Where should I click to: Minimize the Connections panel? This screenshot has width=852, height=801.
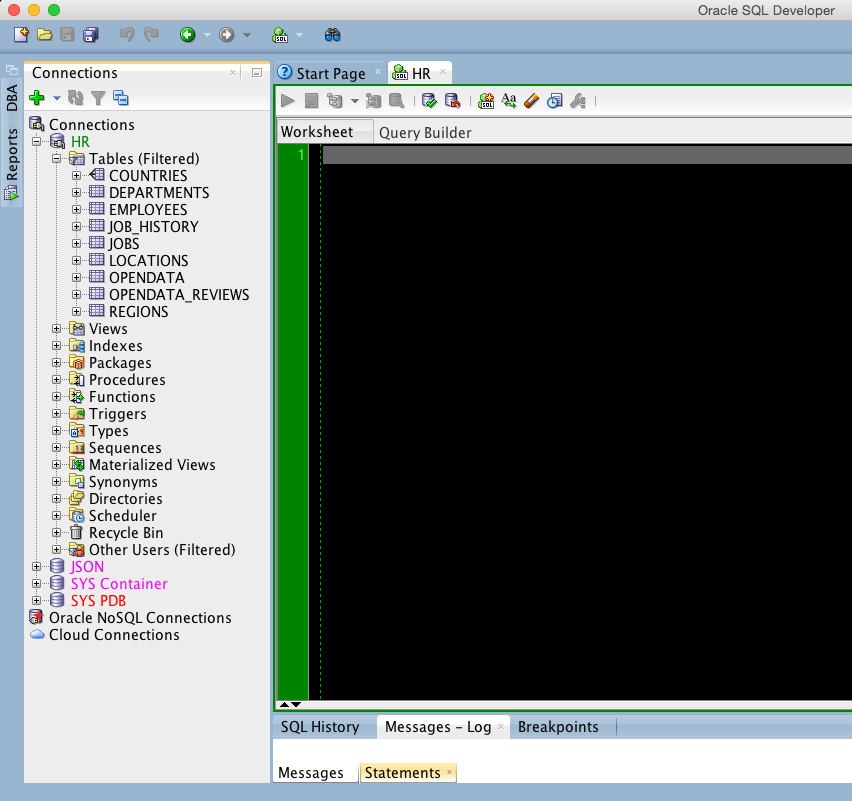(257, 73)
